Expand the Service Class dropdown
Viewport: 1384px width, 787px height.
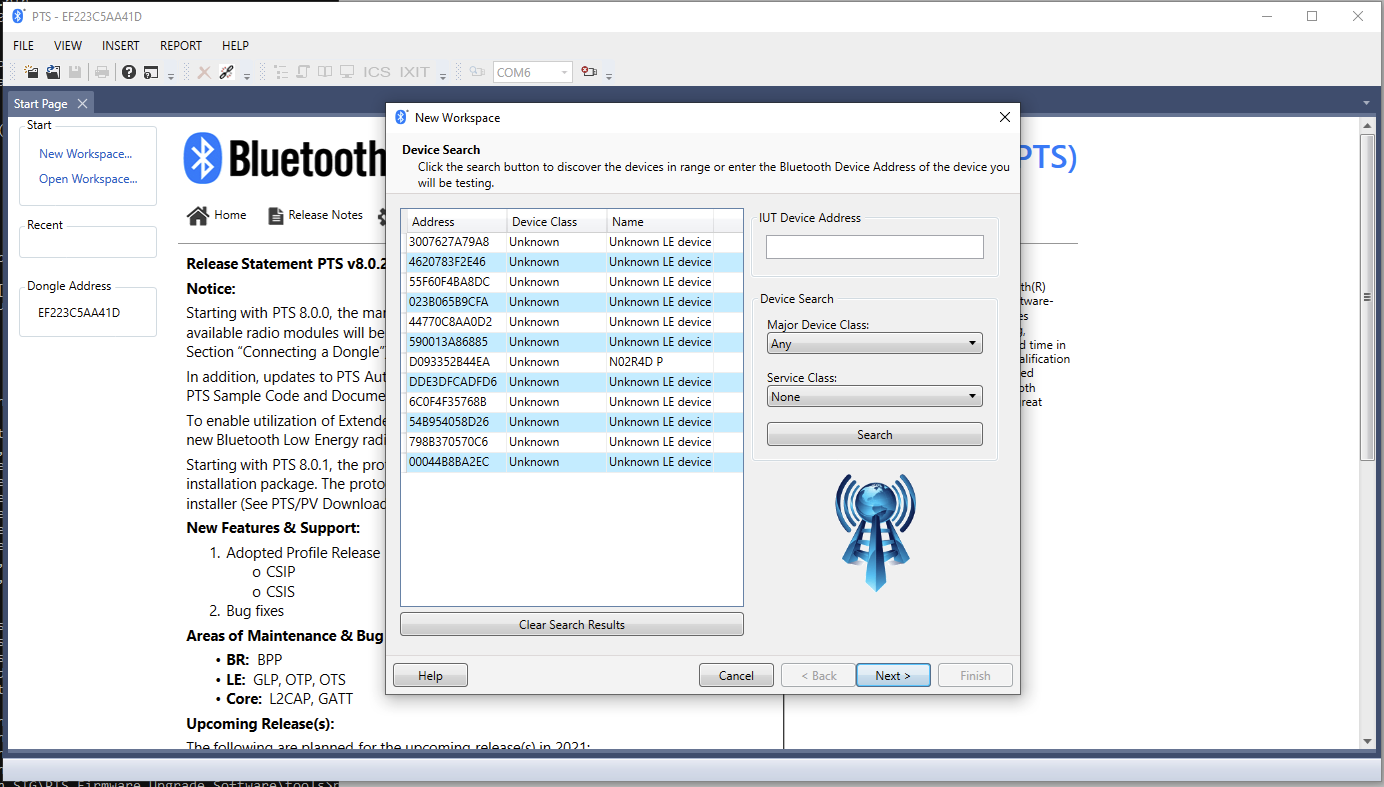point(874,397)
